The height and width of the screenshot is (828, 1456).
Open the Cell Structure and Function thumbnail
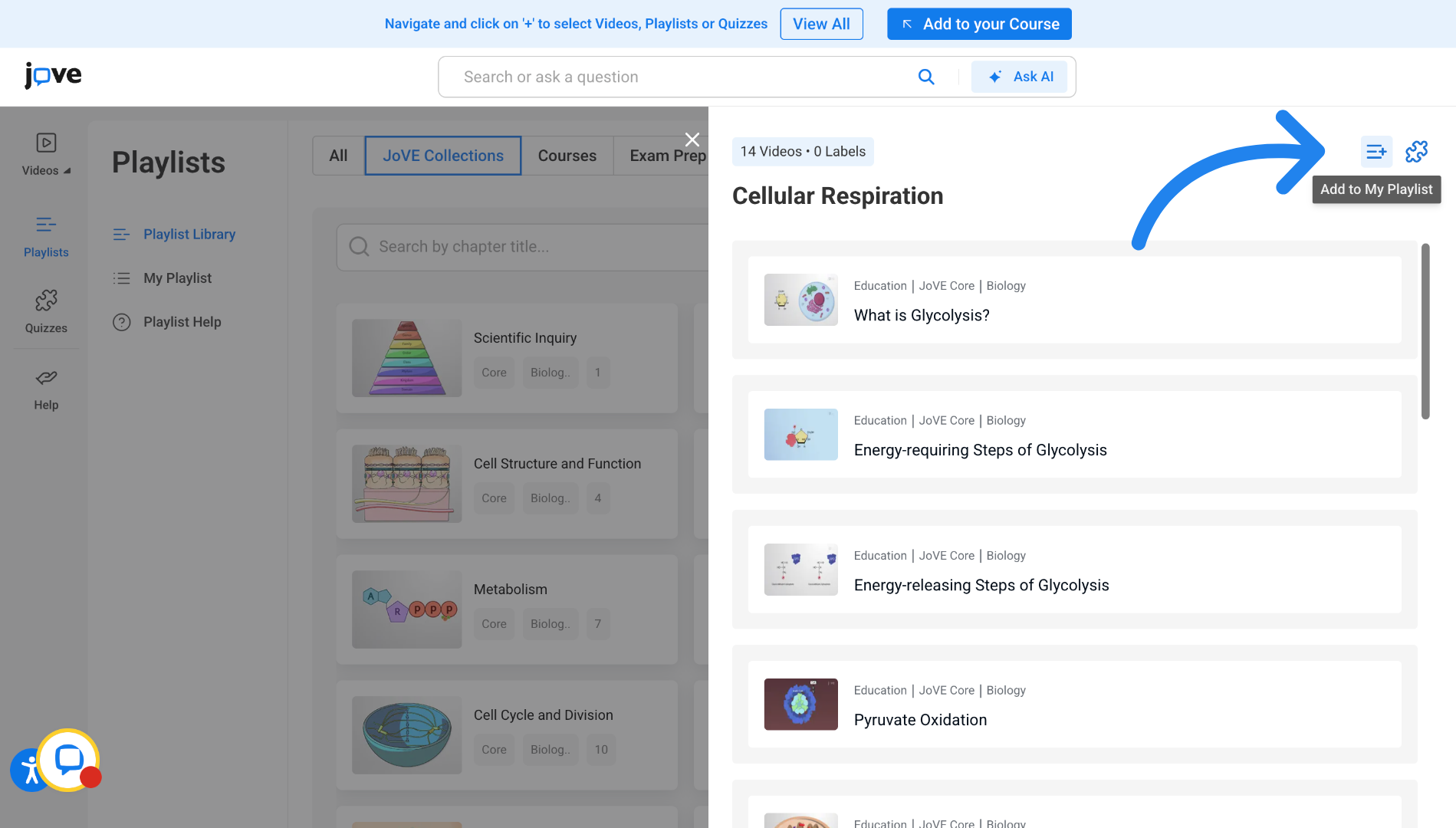pyautogui.click(x=407, y=484)
